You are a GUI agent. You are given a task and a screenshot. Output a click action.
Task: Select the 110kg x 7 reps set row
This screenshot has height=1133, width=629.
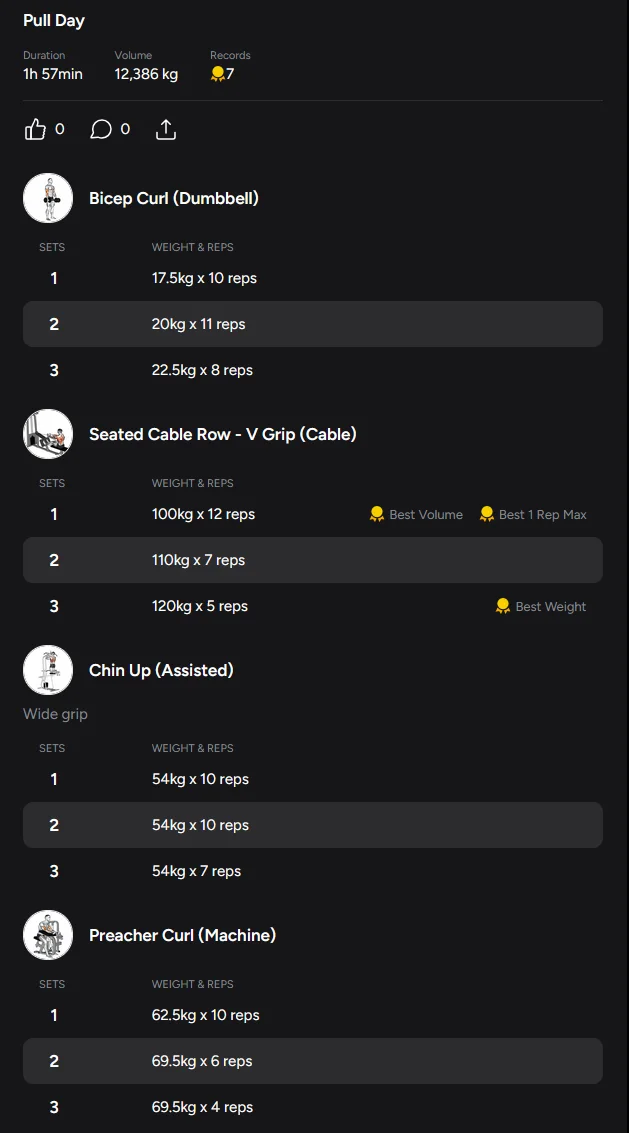click(312, 560)
